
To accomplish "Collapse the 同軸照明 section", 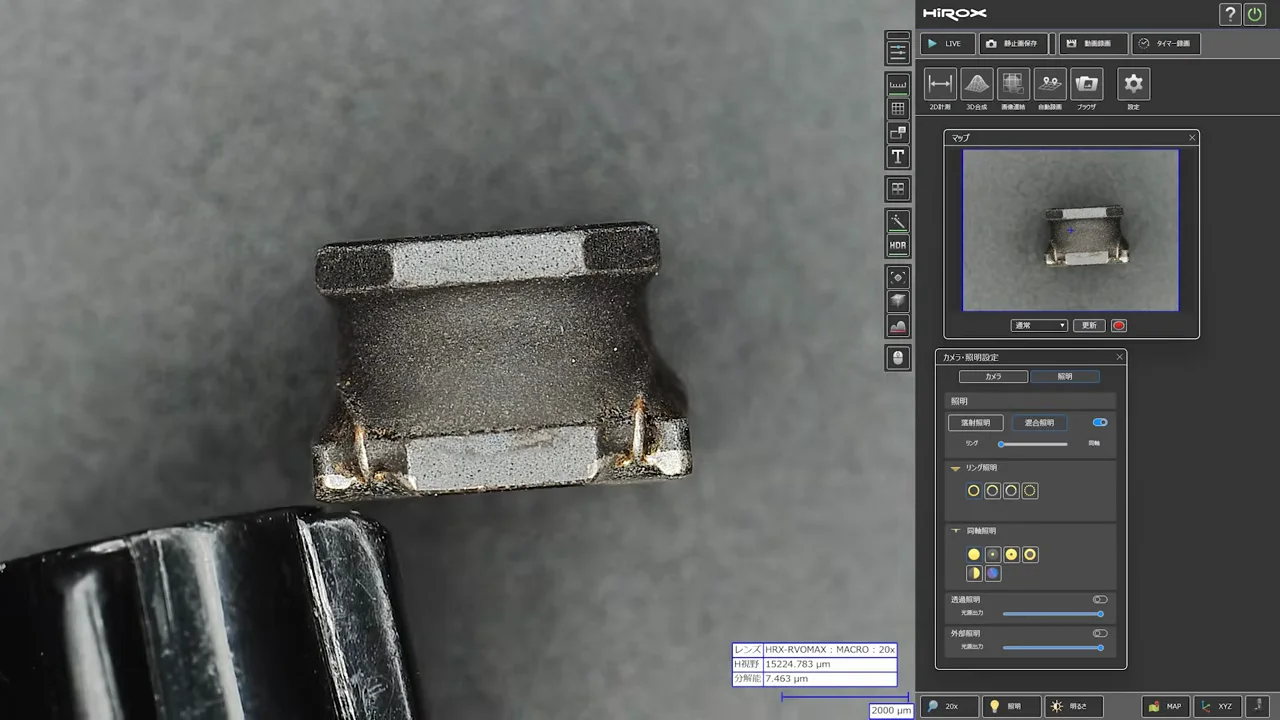I will pos(955,531).
